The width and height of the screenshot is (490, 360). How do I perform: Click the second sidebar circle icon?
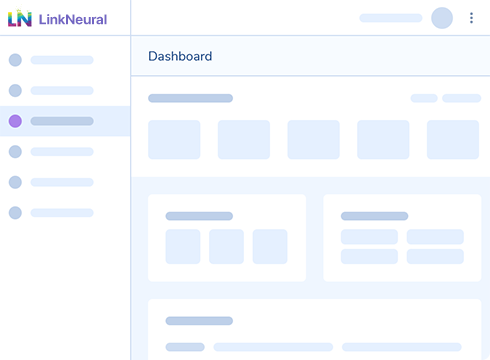coord(15,90)
